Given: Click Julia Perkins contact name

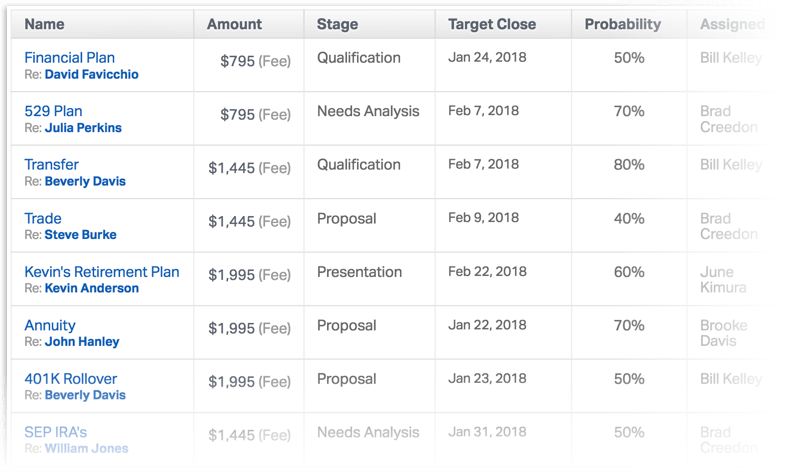Looking at the screenshot, I should tap(83, 128).
